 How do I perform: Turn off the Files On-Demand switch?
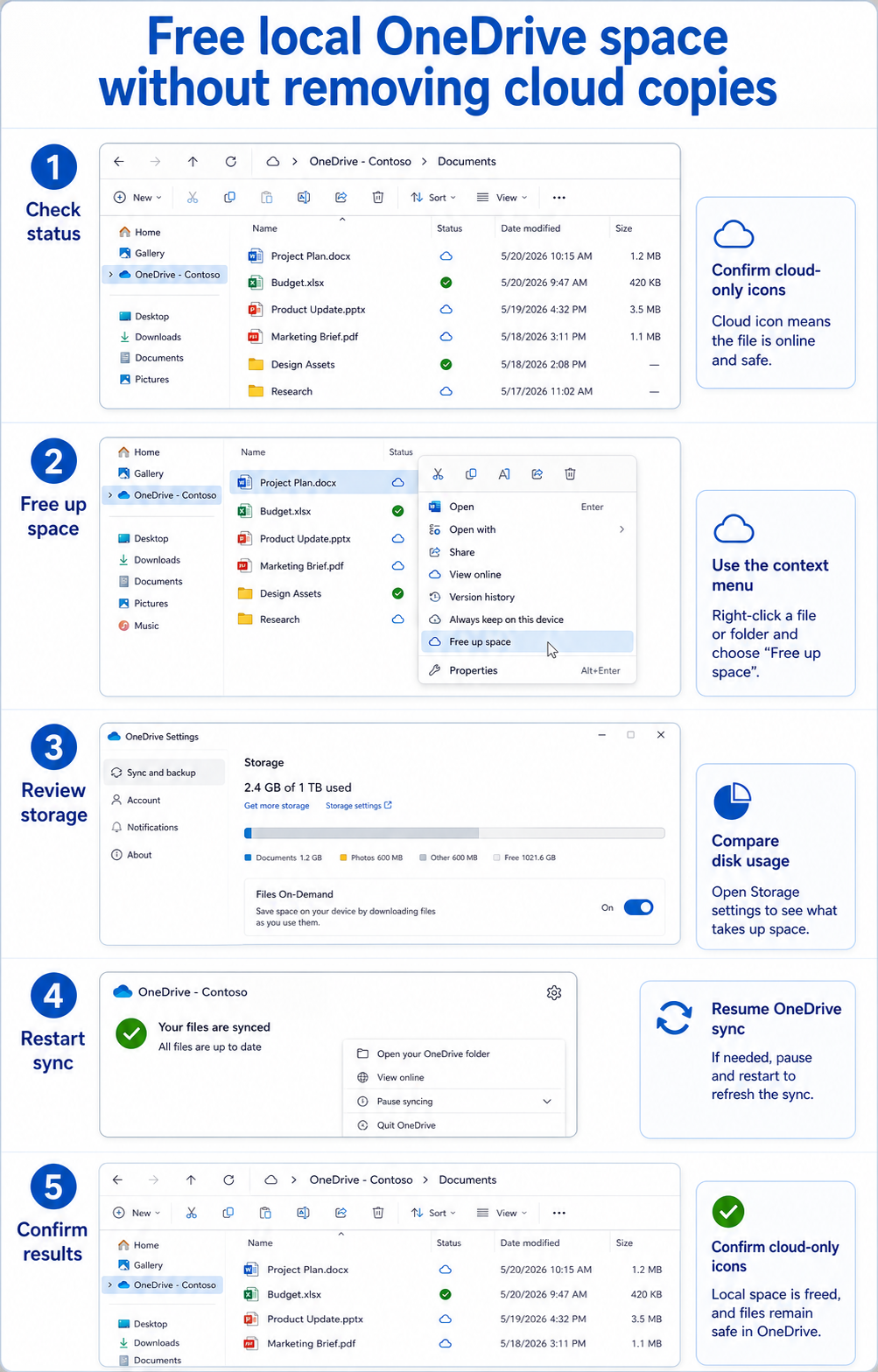pyautogui.click(x=638, y=907)
